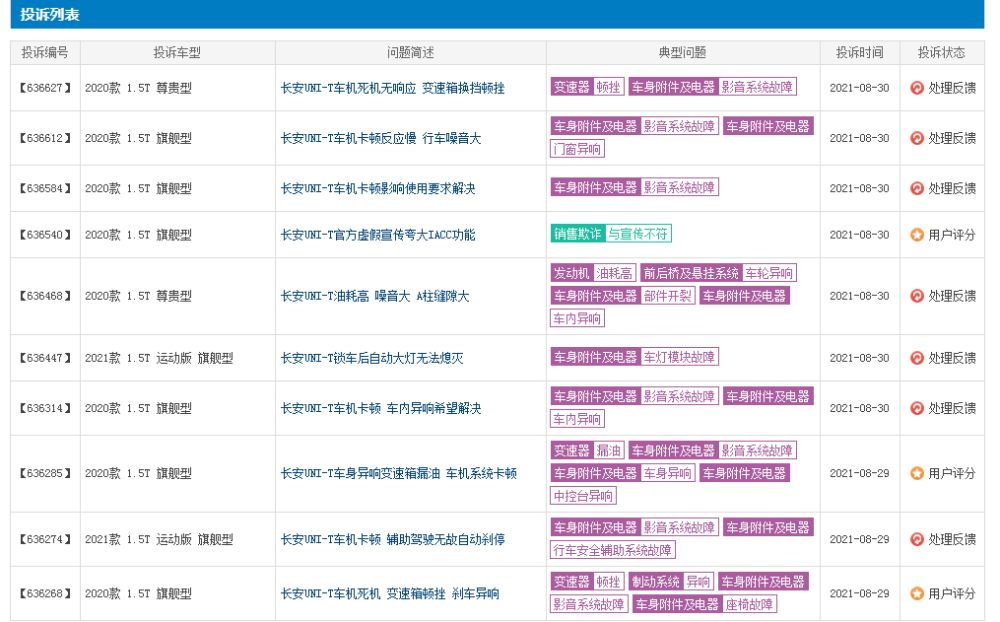Image resolution: width=1000 pixels, height=622 pixels.
Task: Open complaint 长安UNI-T车机死机无响应 变速箱换挡顿挫
Action: pyautogui.click(x=392, y=88)
